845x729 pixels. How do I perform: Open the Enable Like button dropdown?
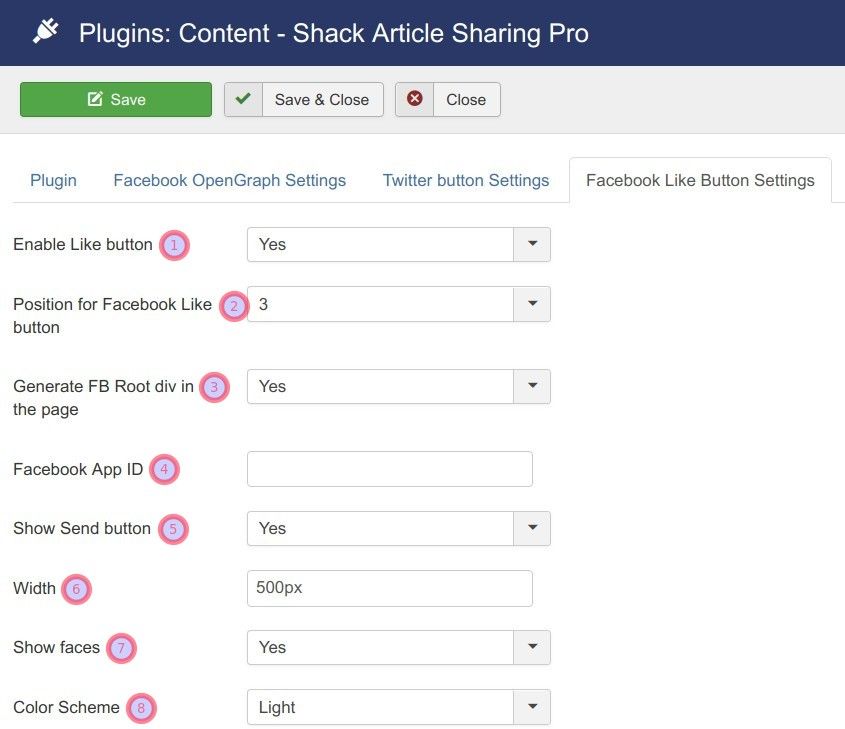(x=532, y=244)
